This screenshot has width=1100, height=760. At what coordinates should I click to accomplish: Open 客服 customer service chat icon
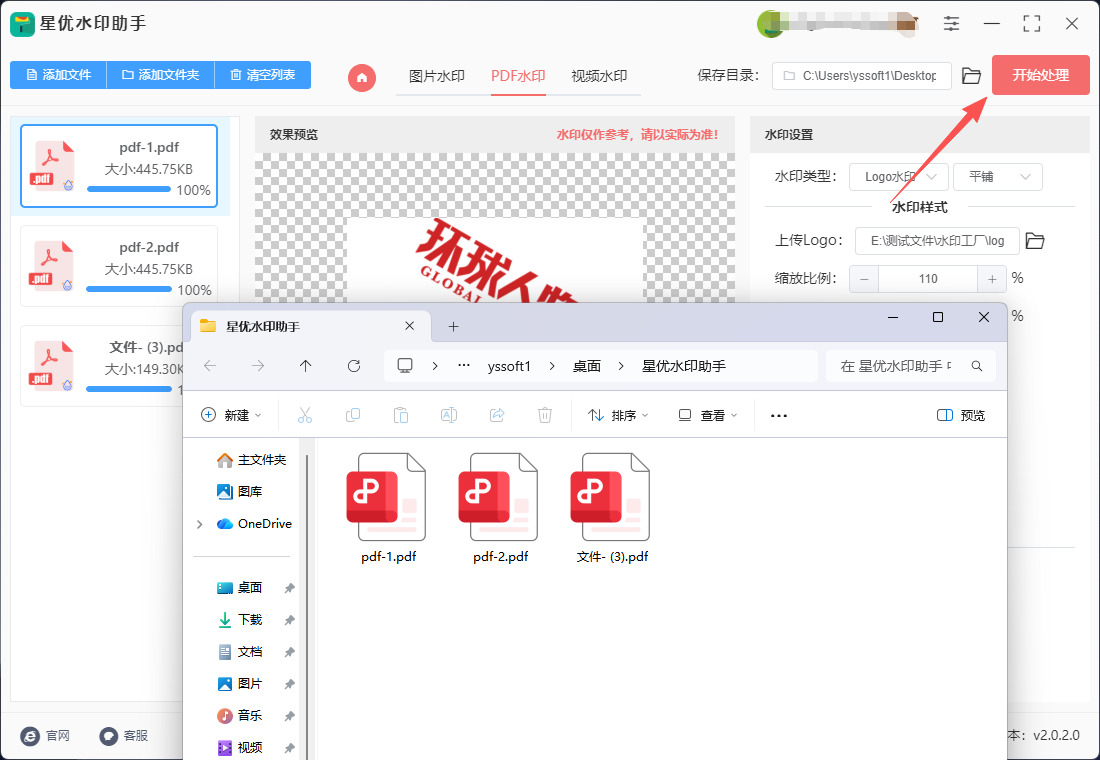[109, 735]
